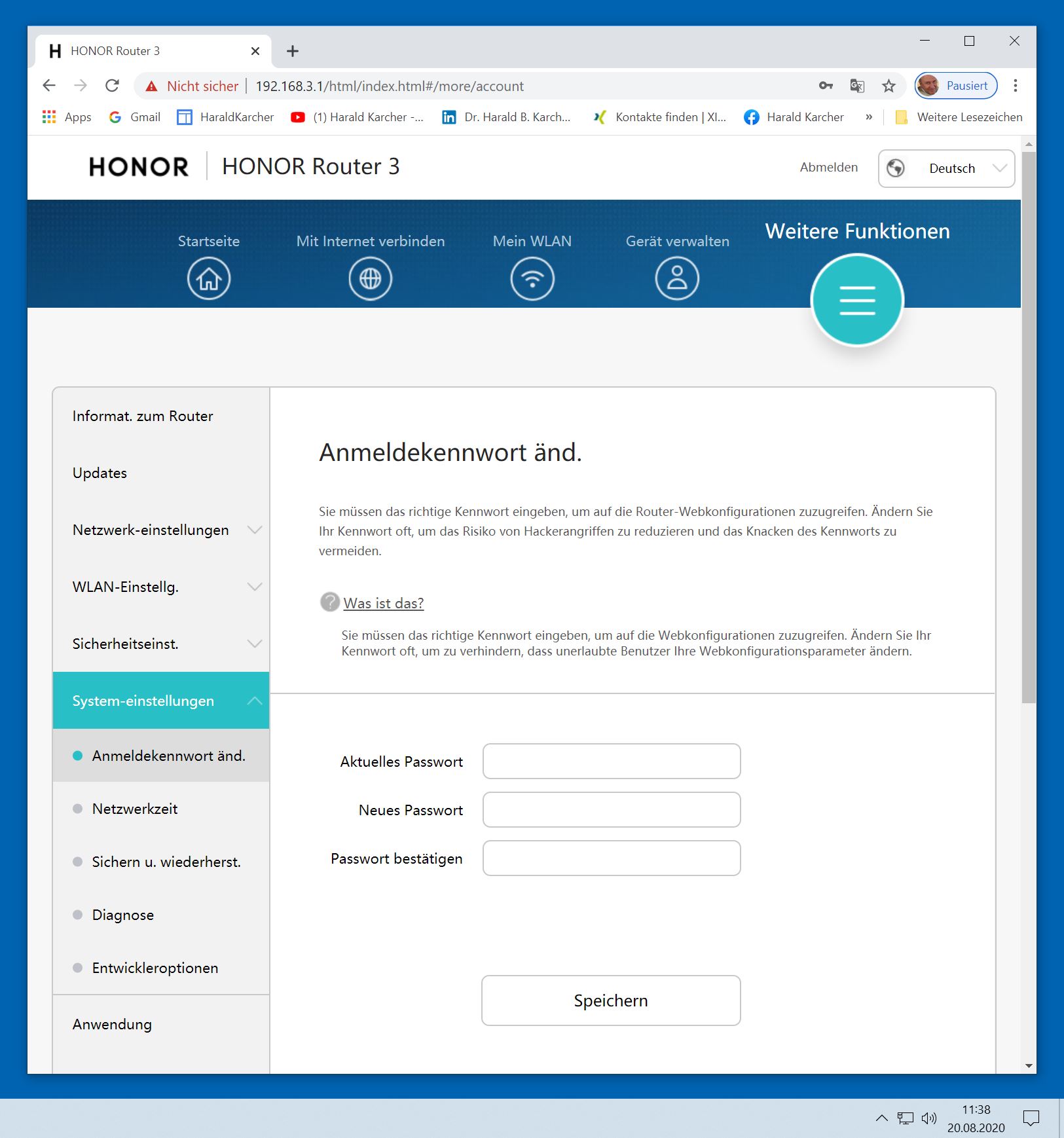
Task: Open the HaraldKarcher bookmark
Action: [226, 117]
